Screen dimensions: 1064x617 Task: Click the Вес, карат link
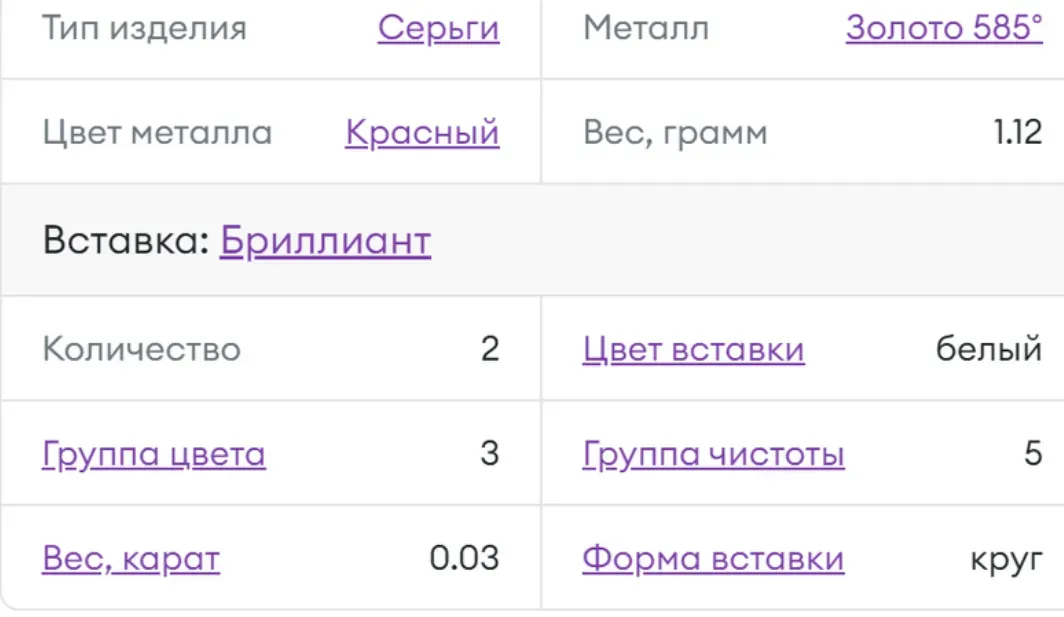pyautogui.click(x=129, y=558)
